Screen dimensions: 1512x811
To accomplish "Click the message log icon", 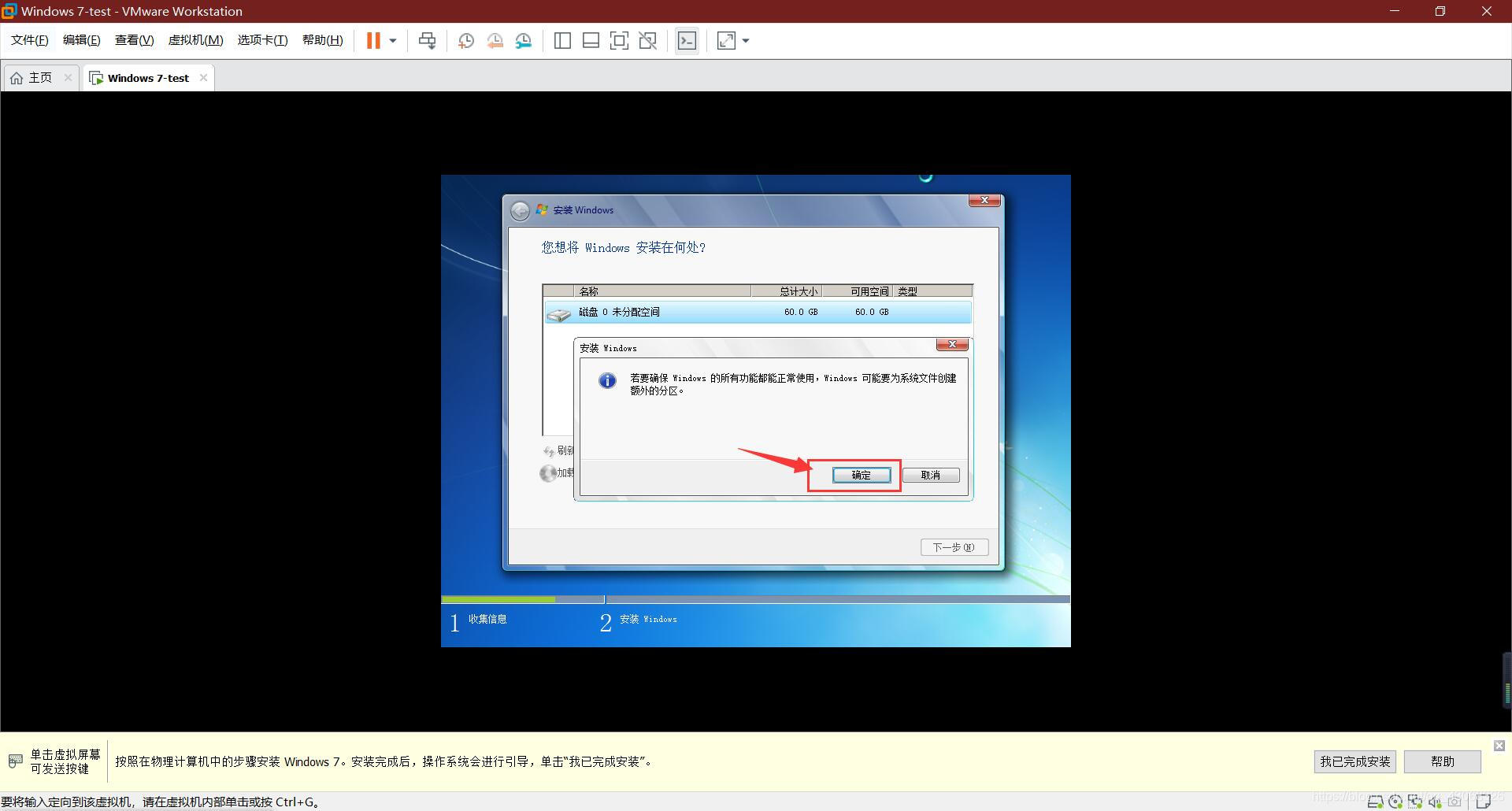I will coord(1484,802).
